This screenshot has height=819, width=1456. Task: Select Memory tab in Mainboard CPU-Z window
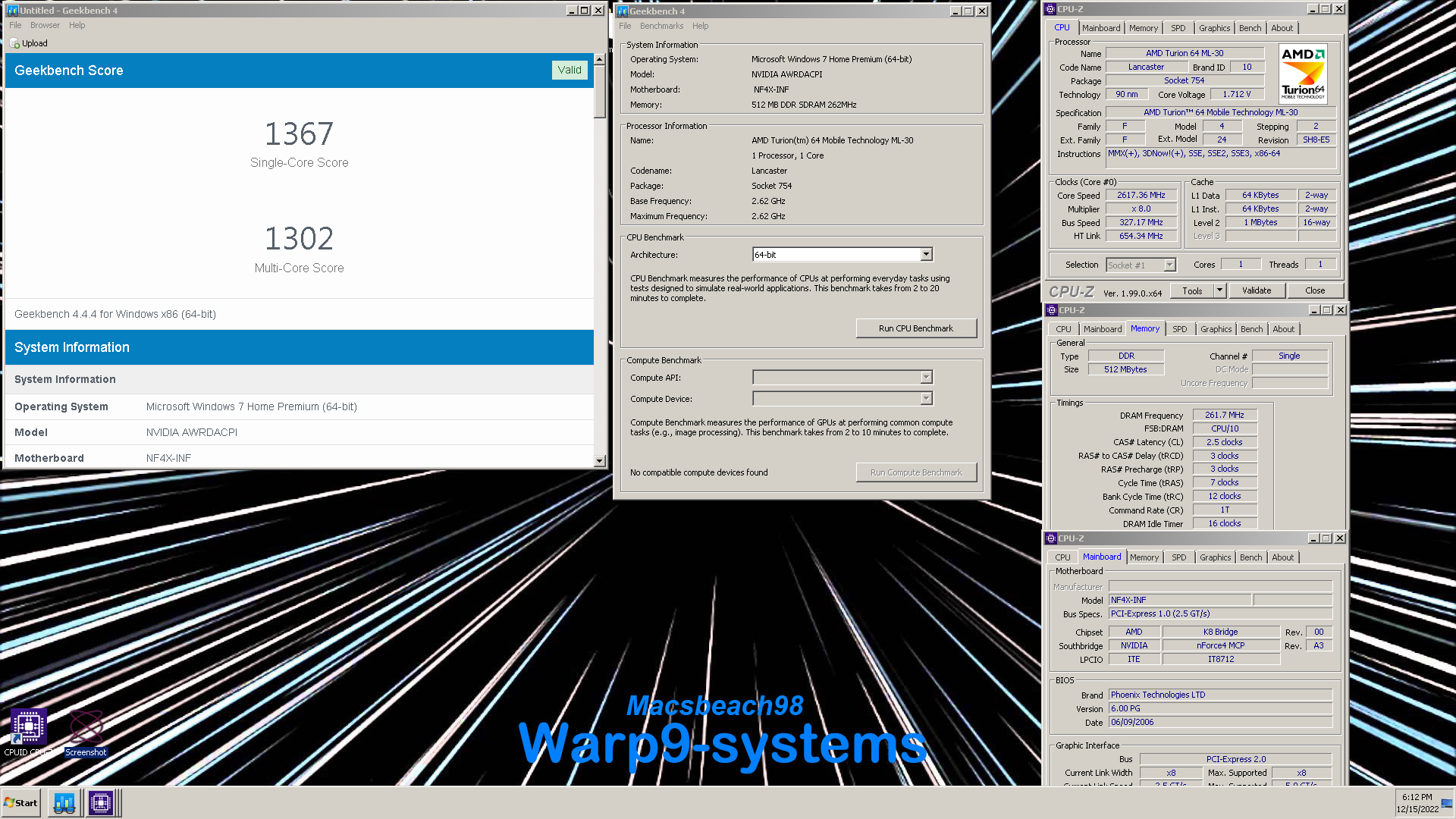click(1144, 557)
